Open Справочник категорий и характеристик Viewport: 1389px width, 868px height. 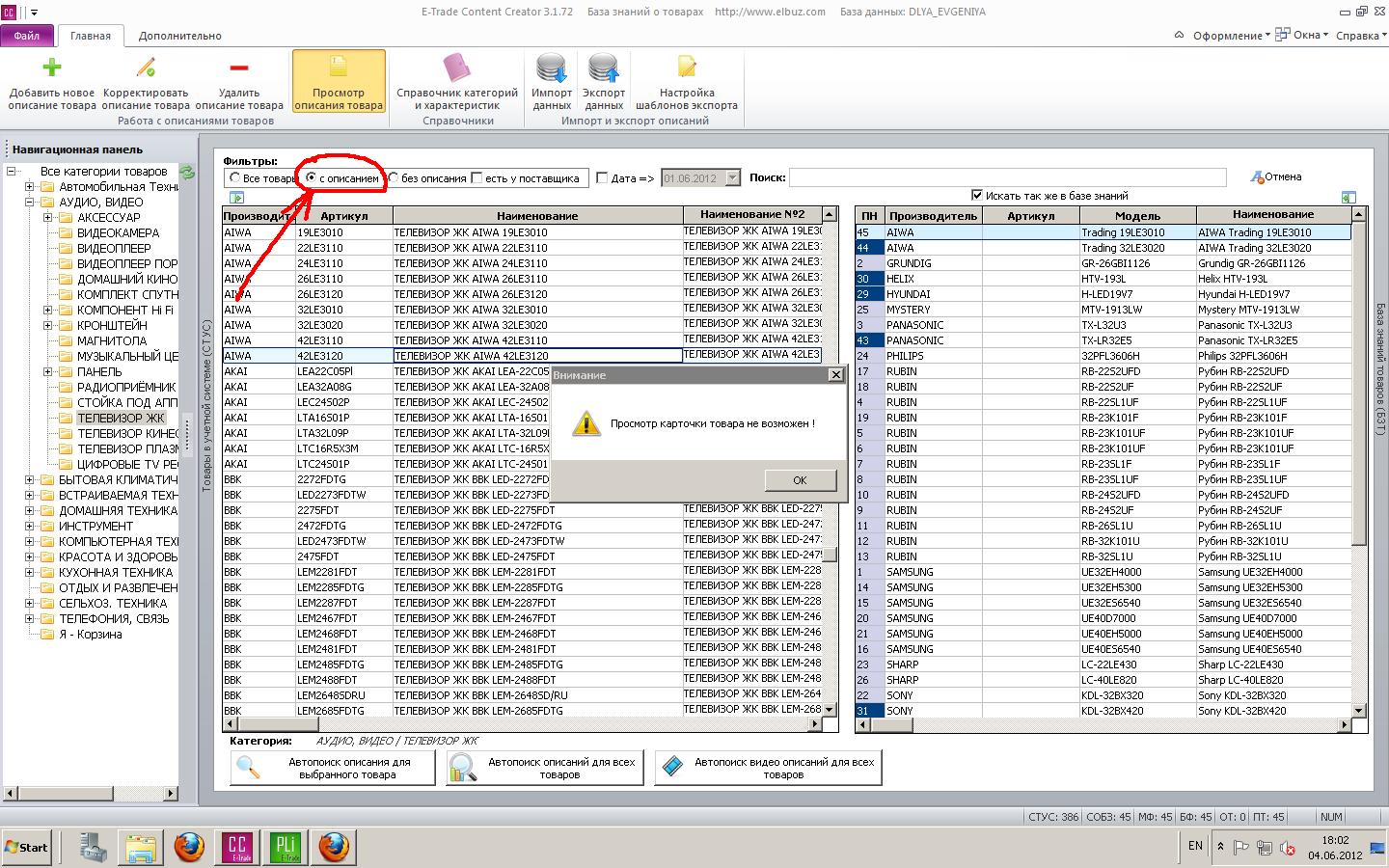coord(457,83)
